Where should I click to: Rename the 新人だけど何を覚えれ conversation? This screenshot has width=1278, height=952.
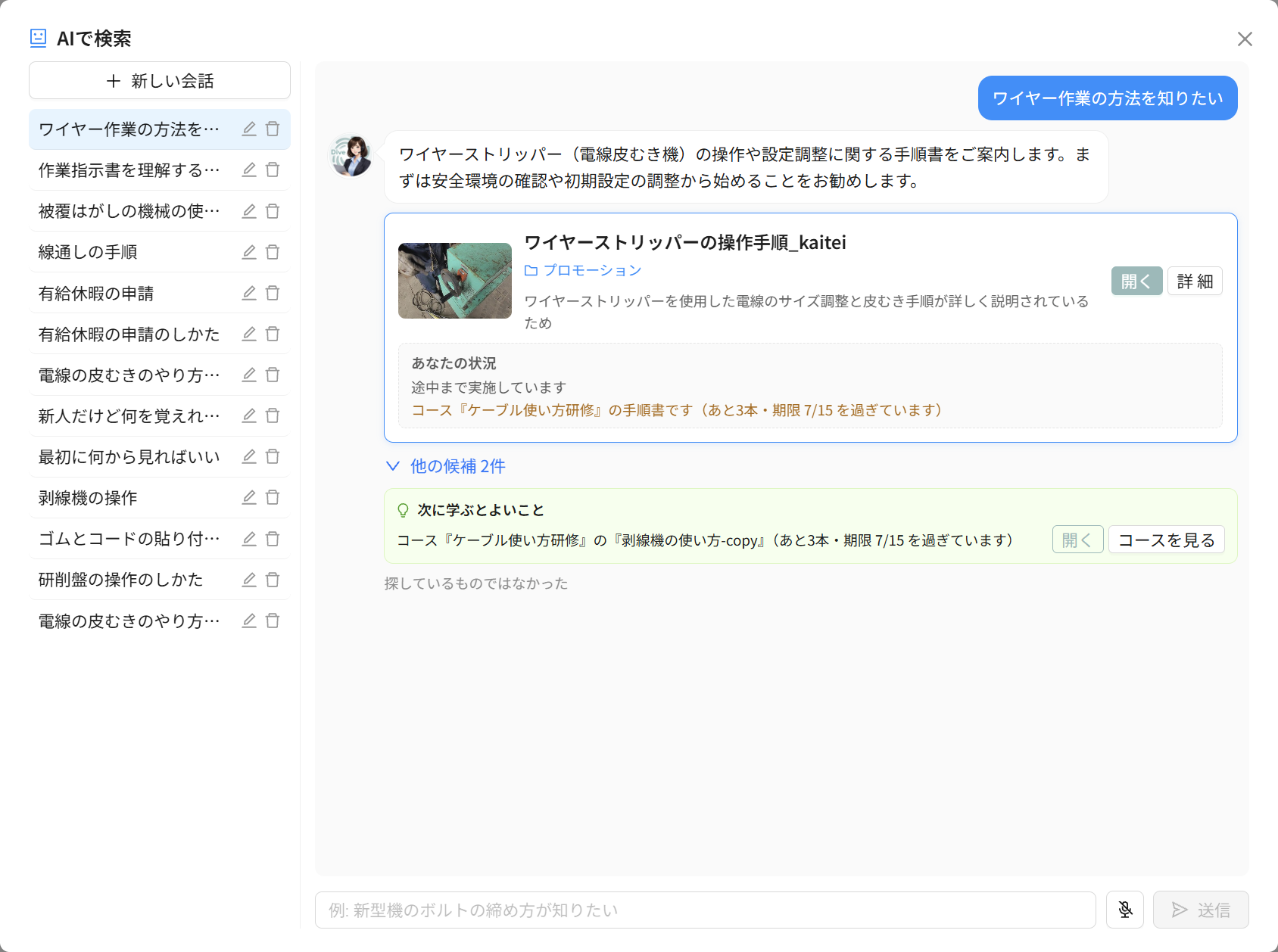click(x=249, y=415)
